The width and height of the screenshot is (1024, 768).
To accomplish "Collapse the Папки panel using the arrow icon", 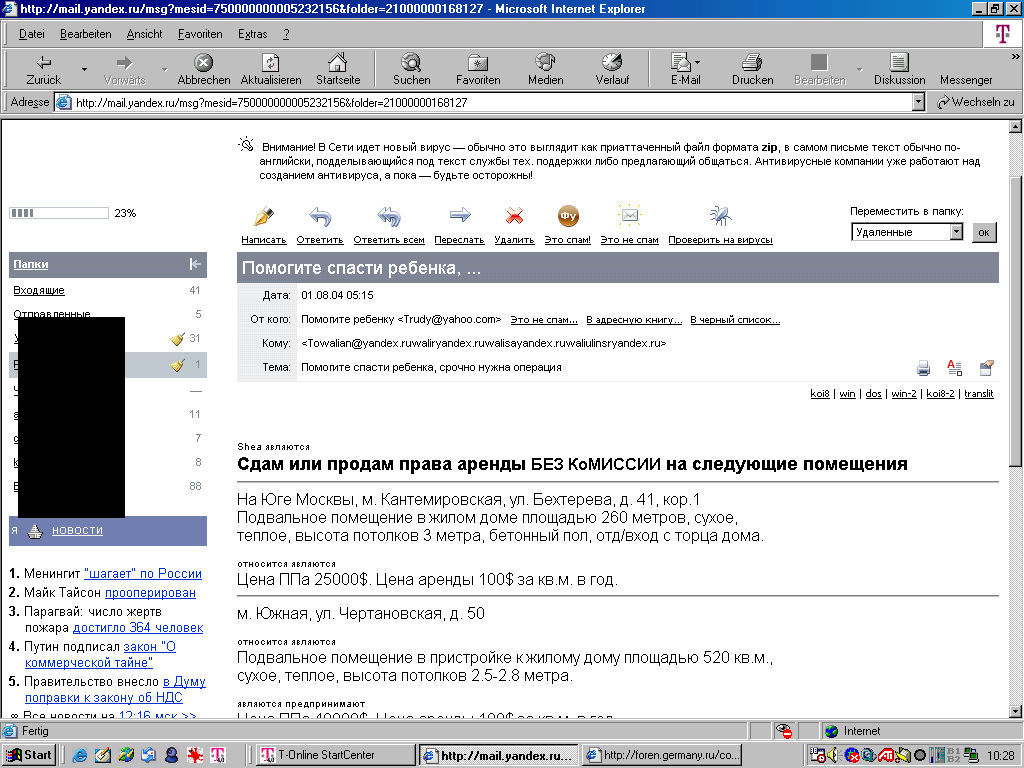I will click(195, 264).
